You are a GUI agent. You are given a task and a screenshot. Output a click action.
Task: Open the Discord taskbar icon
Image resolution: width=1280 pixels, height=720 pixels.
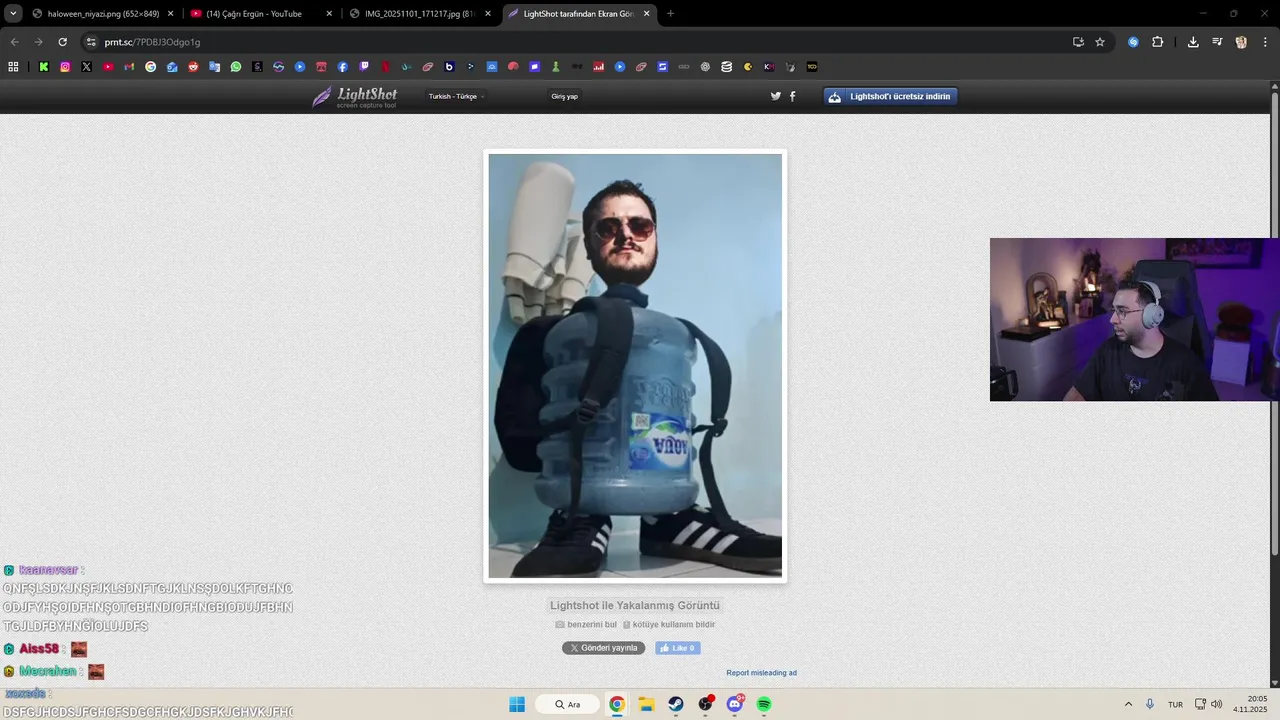(735, 704)
